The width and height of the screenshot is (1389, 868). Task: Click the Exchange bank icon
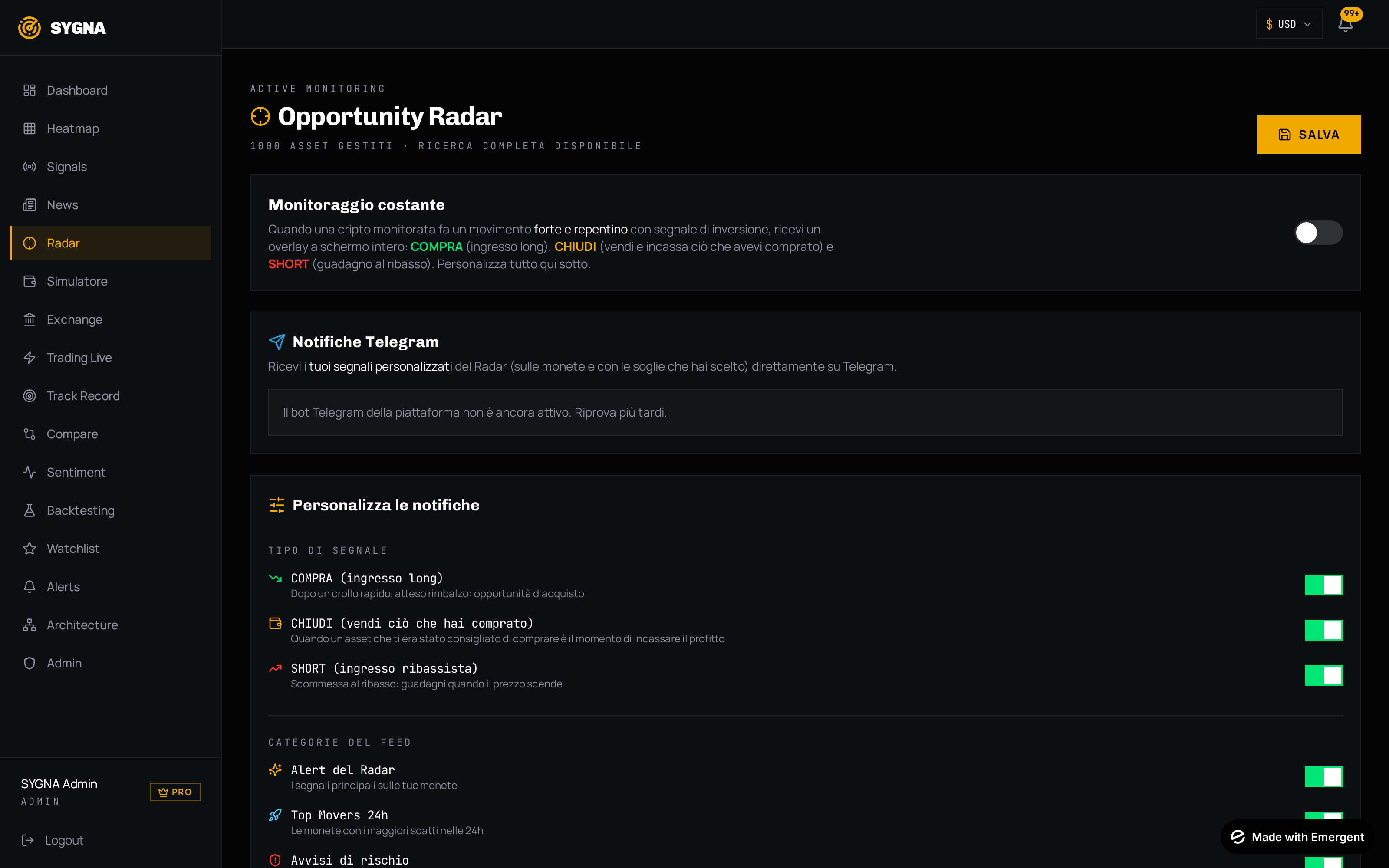29,320
